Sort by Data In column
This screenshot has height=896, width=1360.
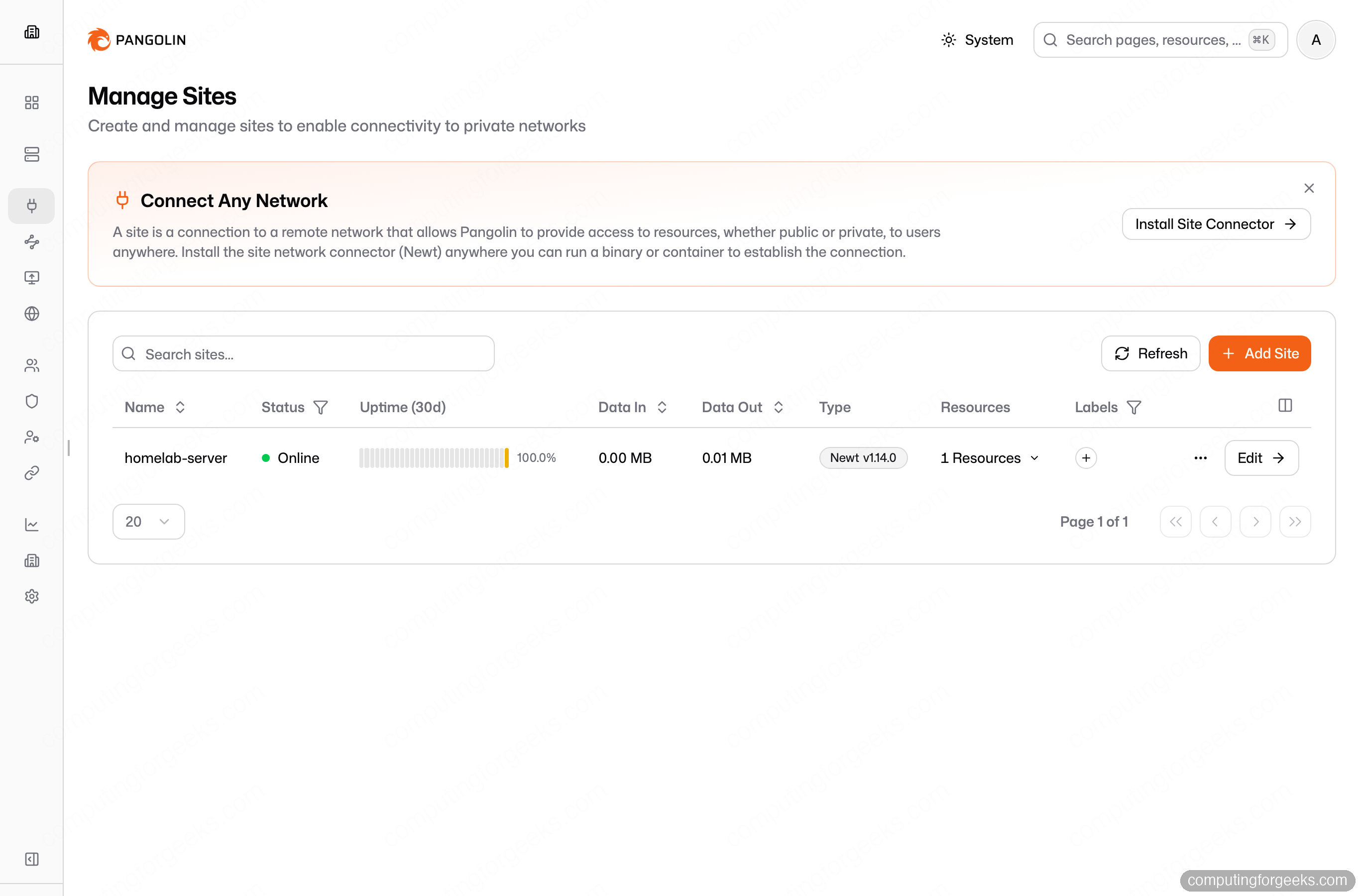click(633, 407)
